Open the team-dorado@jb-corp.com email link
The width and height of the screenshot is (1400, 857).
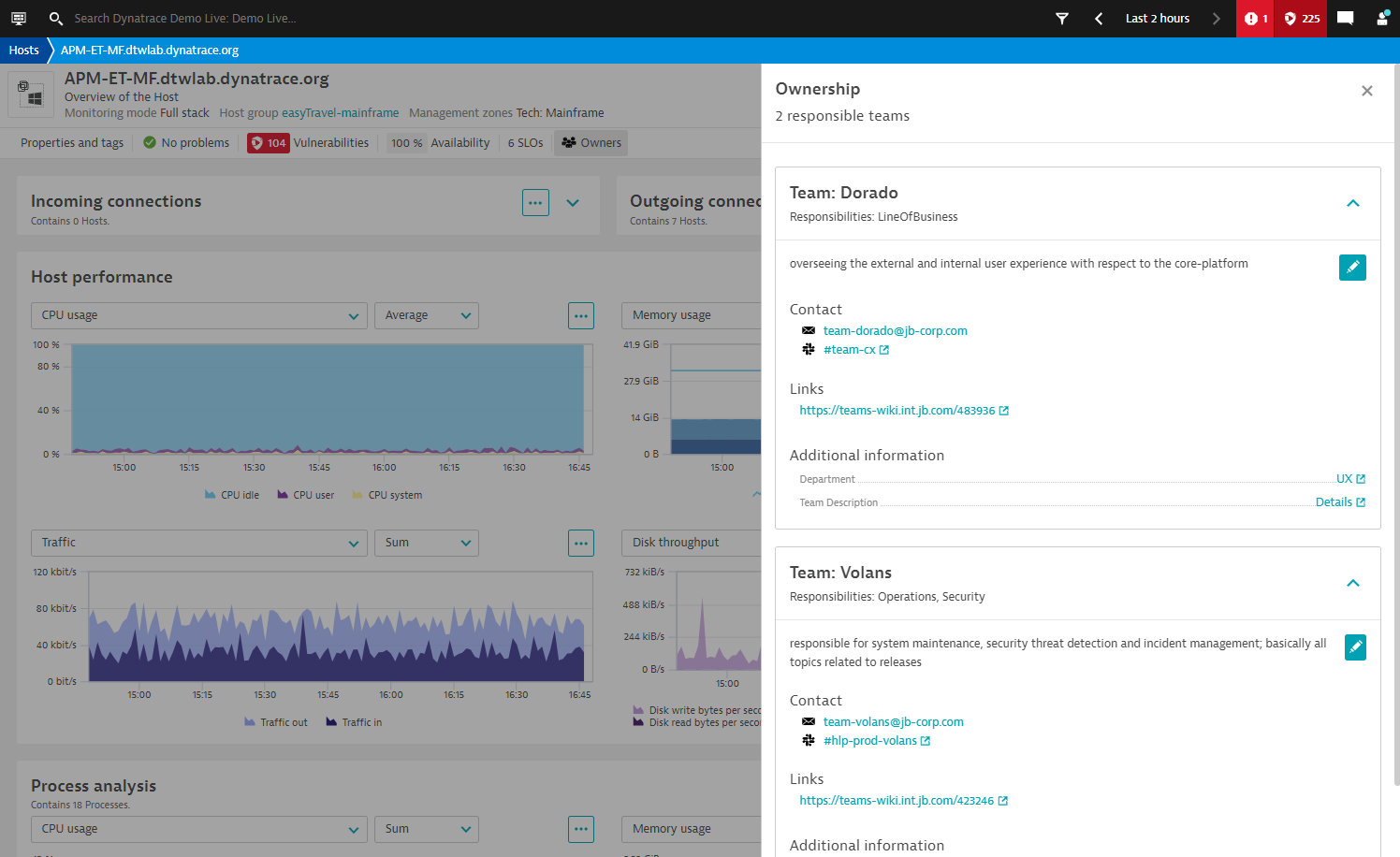895,330
